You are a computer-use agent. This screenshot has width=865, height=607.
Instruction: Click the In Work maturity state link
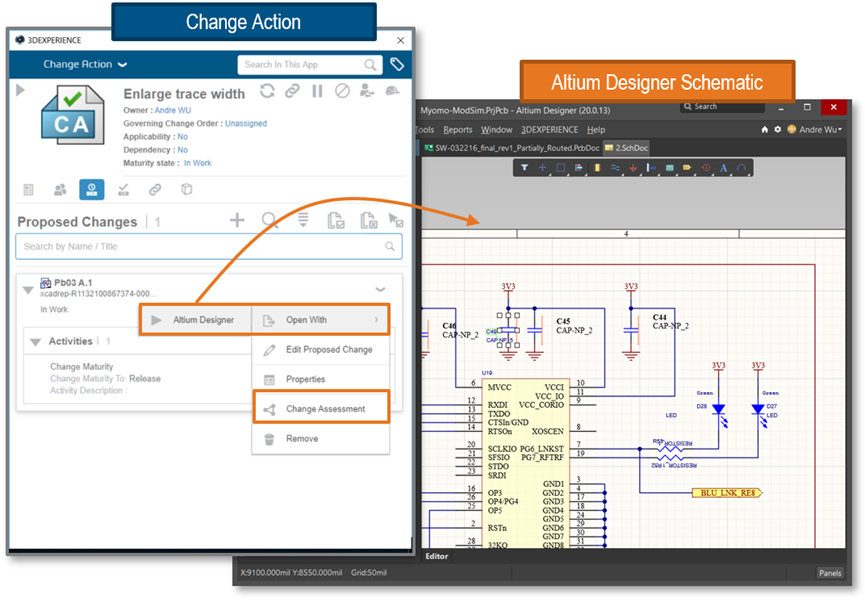click(197, 163)
